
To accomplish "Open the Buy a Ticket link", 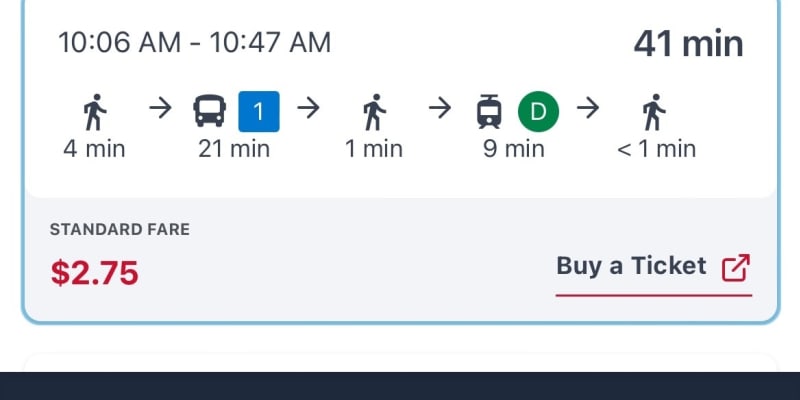I will [x=632, y=266].
